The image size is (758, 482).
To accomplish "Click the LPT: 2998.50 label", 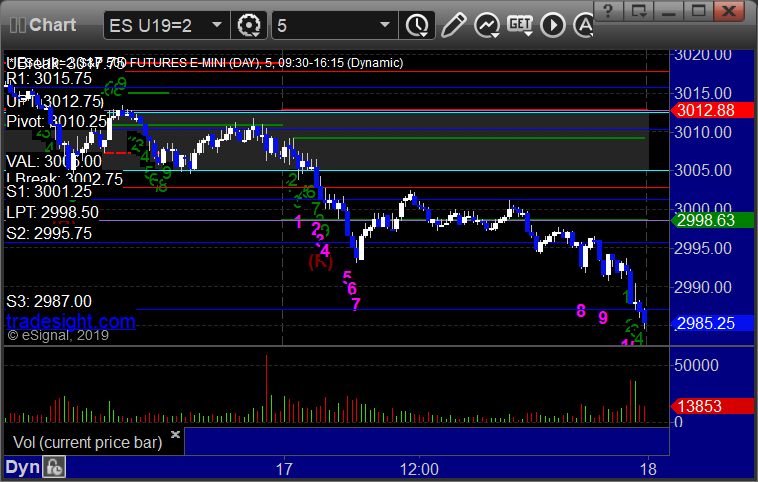I will 52,212.
